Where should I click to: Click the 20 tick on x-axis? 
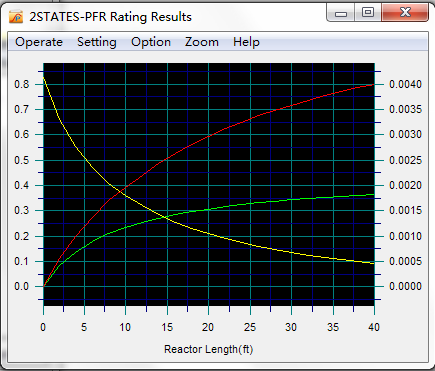click(x=208, y=327)
